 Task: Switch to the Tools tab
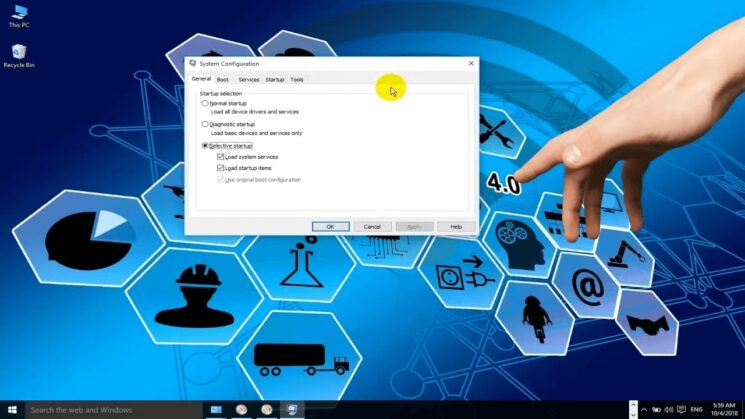point(296,80)
